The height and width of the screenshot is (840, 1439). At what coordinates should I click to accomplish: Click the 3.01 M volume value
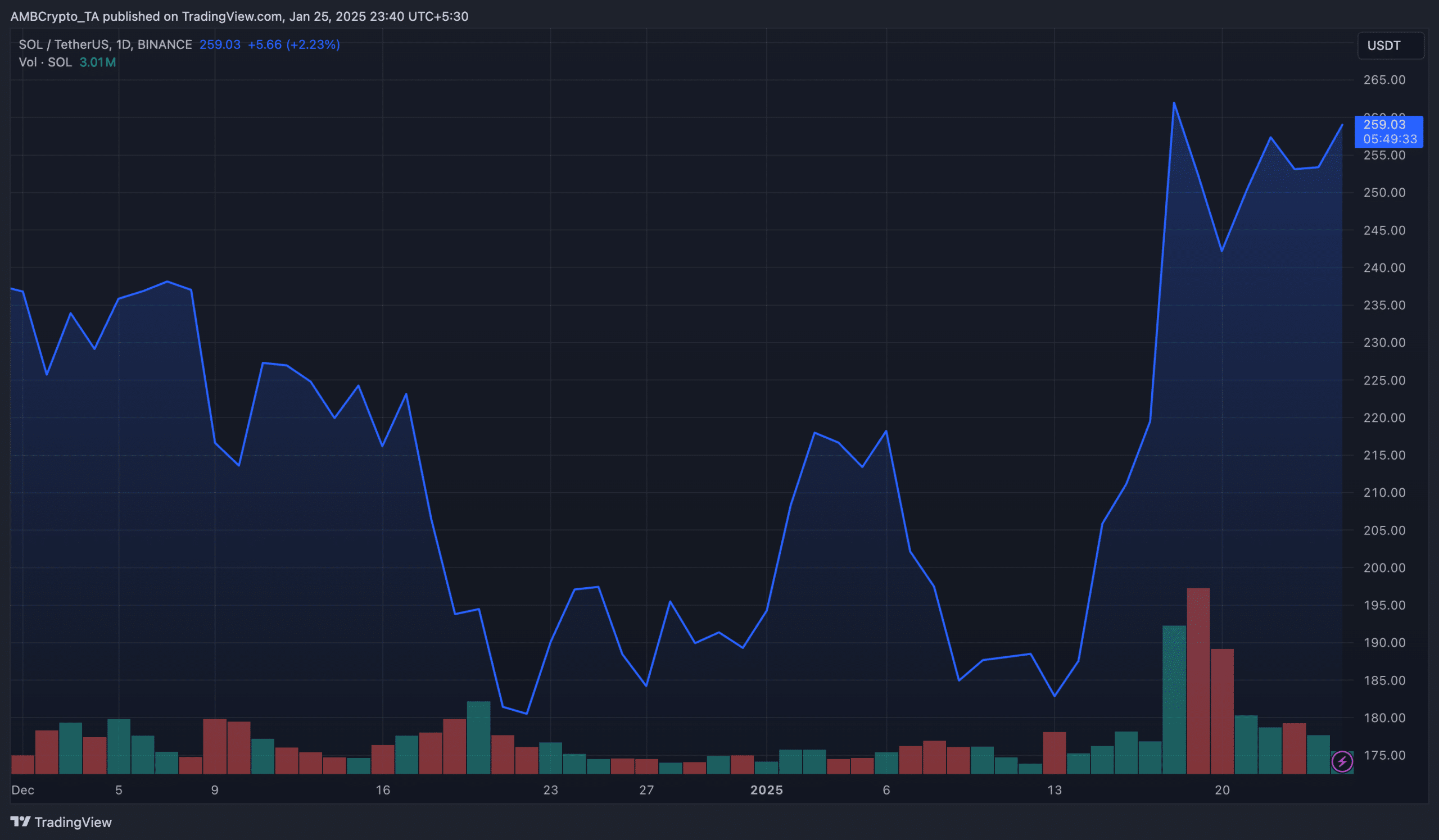pos(98,62)
